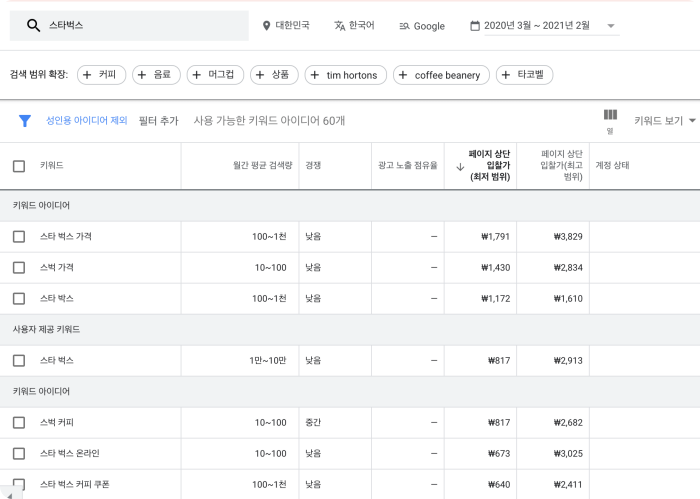
Task: Check the 스타 벅스 가격 row checkbox
Action: 19,237
